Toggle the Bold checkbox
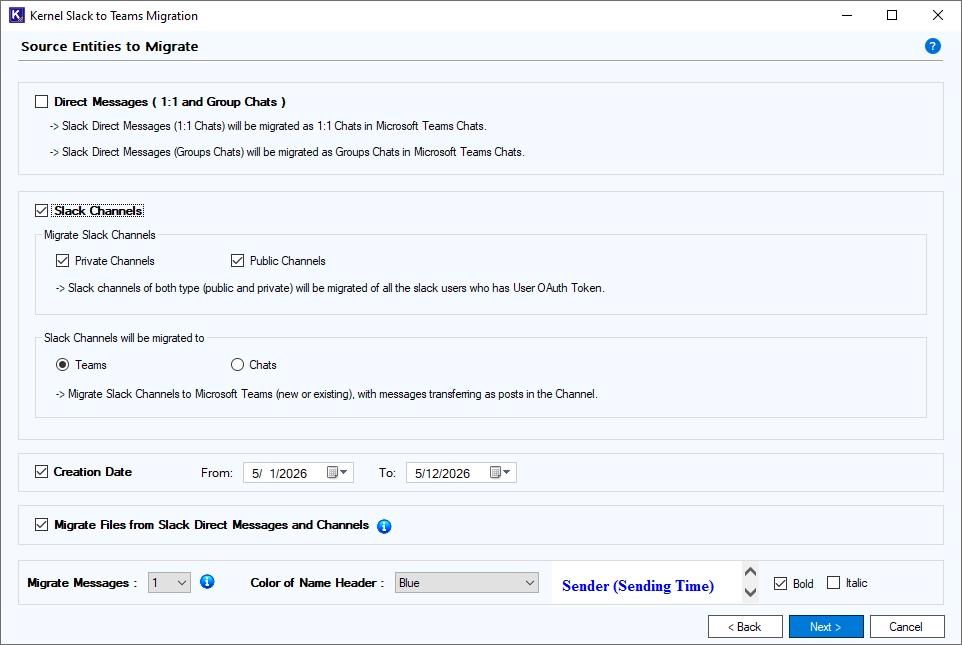This screenshot has width=962, height=645. (x=780, y=583)
